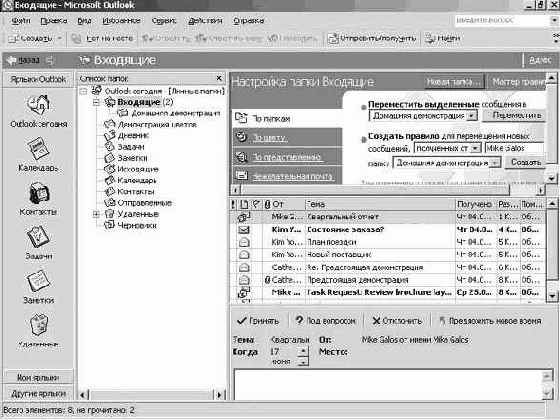Expand the Удаленные folder node
Viewport: 560px width, 420px height.
[x=96, y=214]
